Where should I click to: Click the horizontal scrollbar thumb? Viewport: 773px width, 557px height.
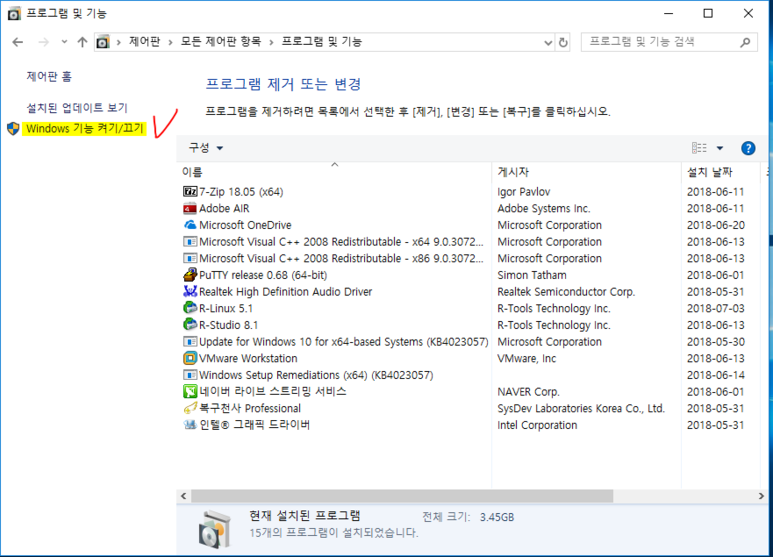(x=402, y=496)
